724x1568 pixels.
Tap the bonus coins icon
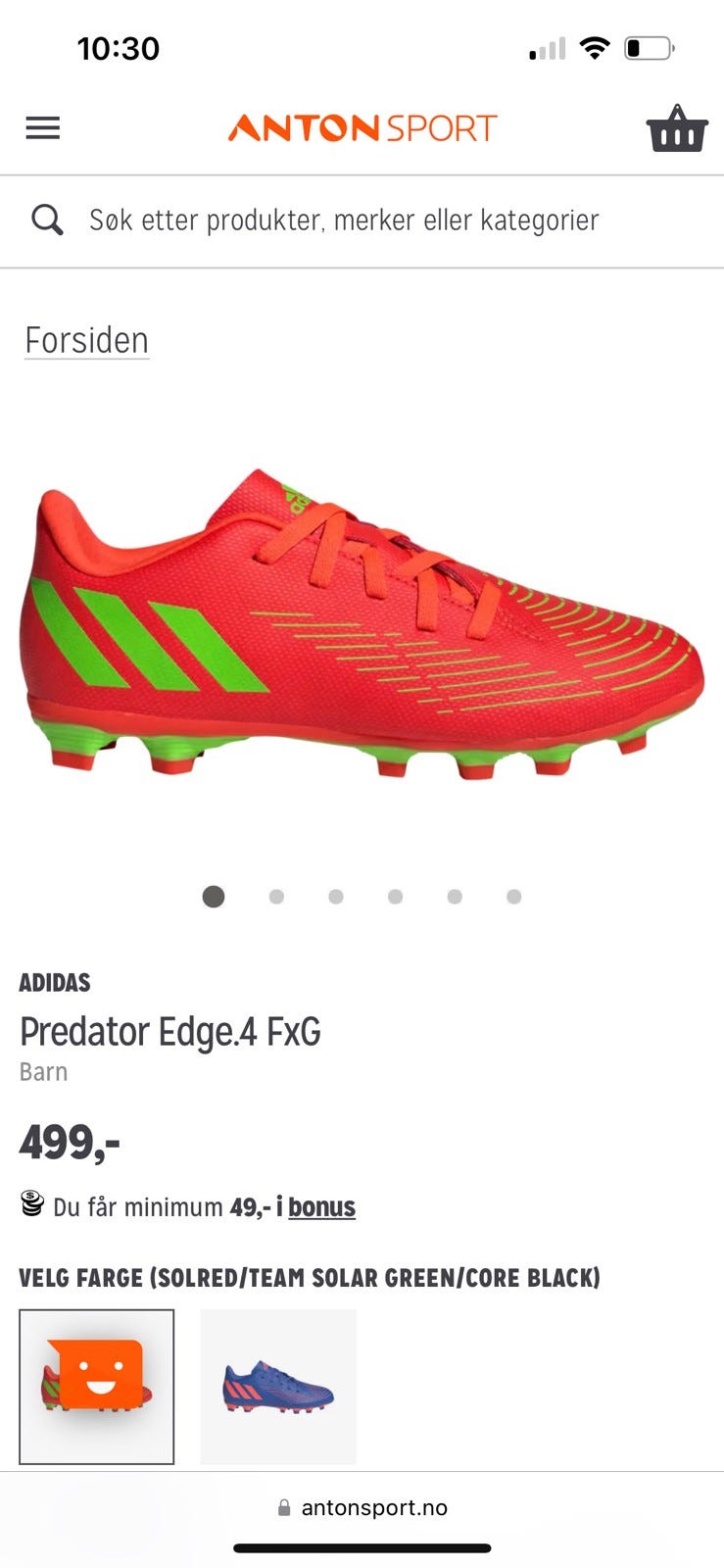point(32,1204)
